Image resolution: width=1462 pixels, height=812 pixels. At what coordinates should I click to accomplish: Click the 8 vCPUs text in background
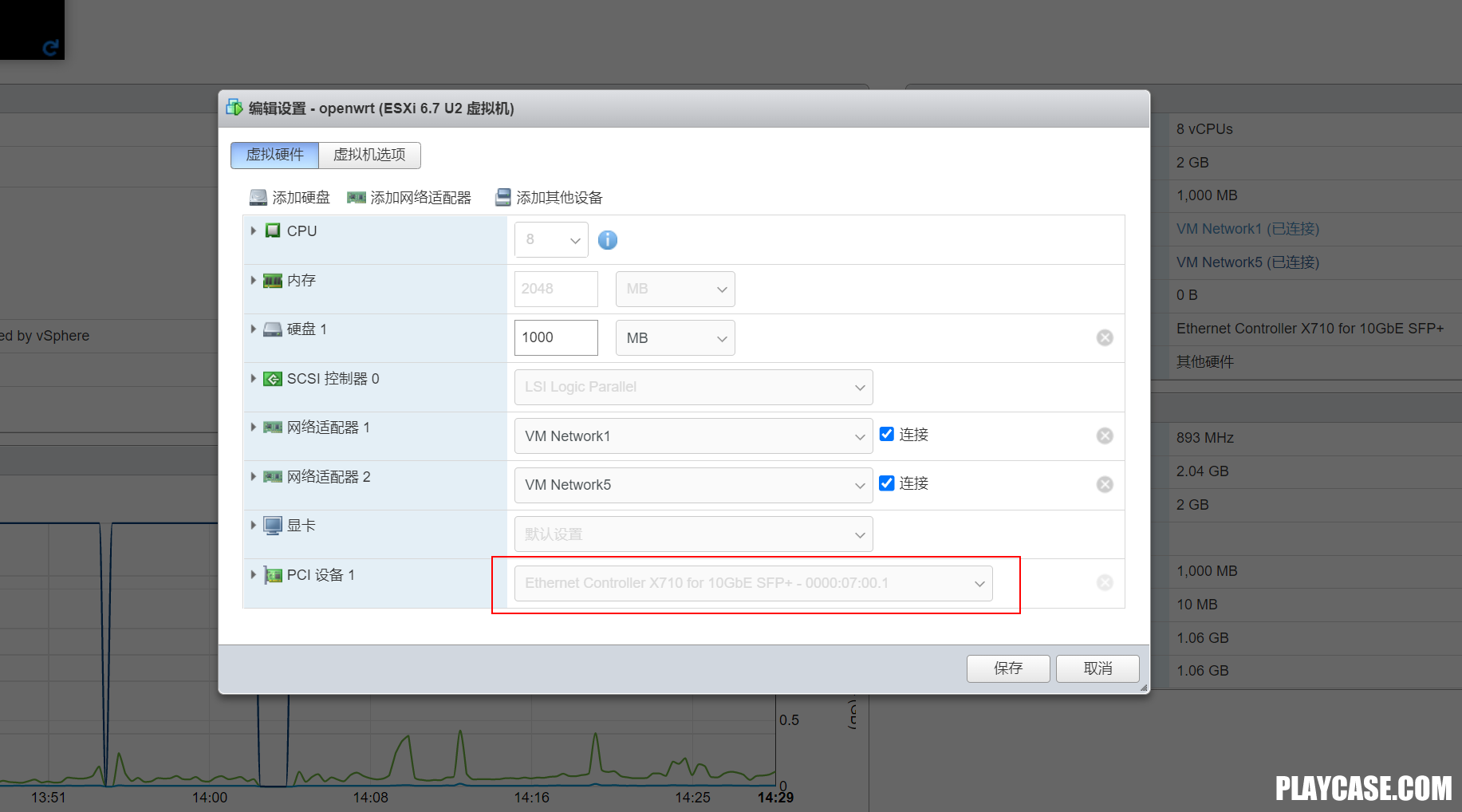pyautogui.click(x=1204, y=129)
